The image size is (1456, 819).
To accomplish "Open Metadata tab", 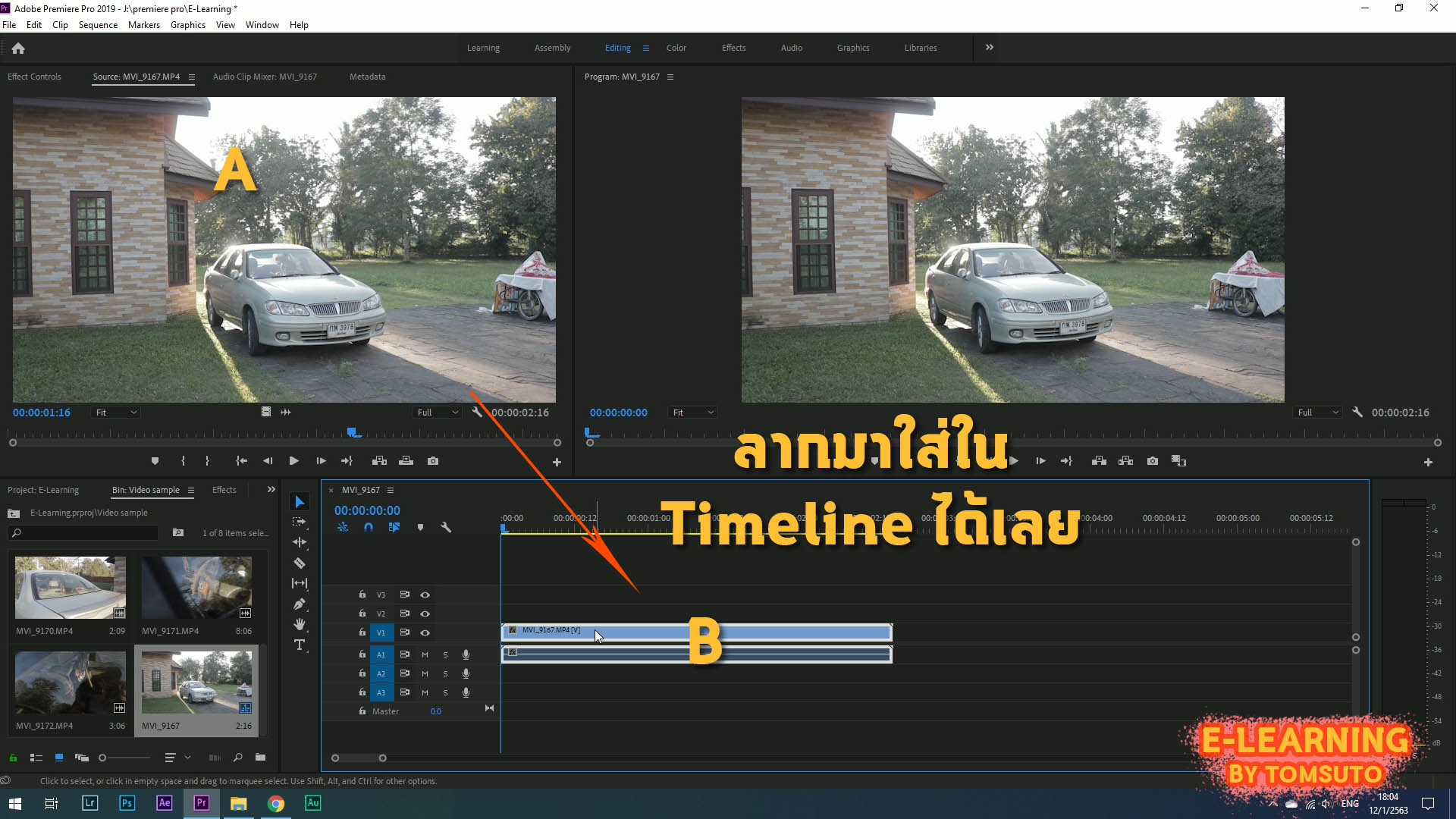I will point(367,77).
